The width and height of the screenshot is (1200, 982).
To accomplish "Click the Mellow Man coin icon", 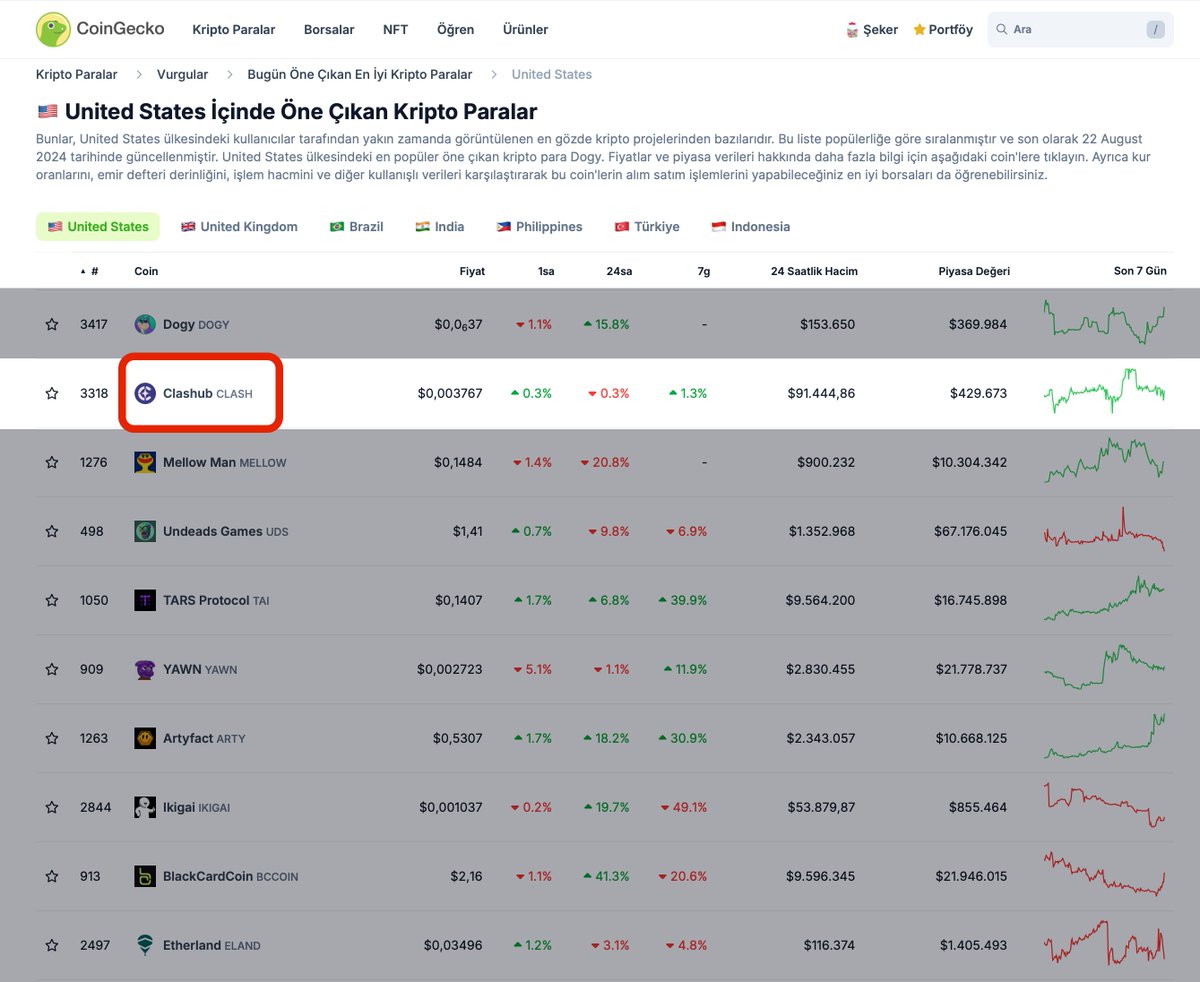I will [x=145, y=462].
